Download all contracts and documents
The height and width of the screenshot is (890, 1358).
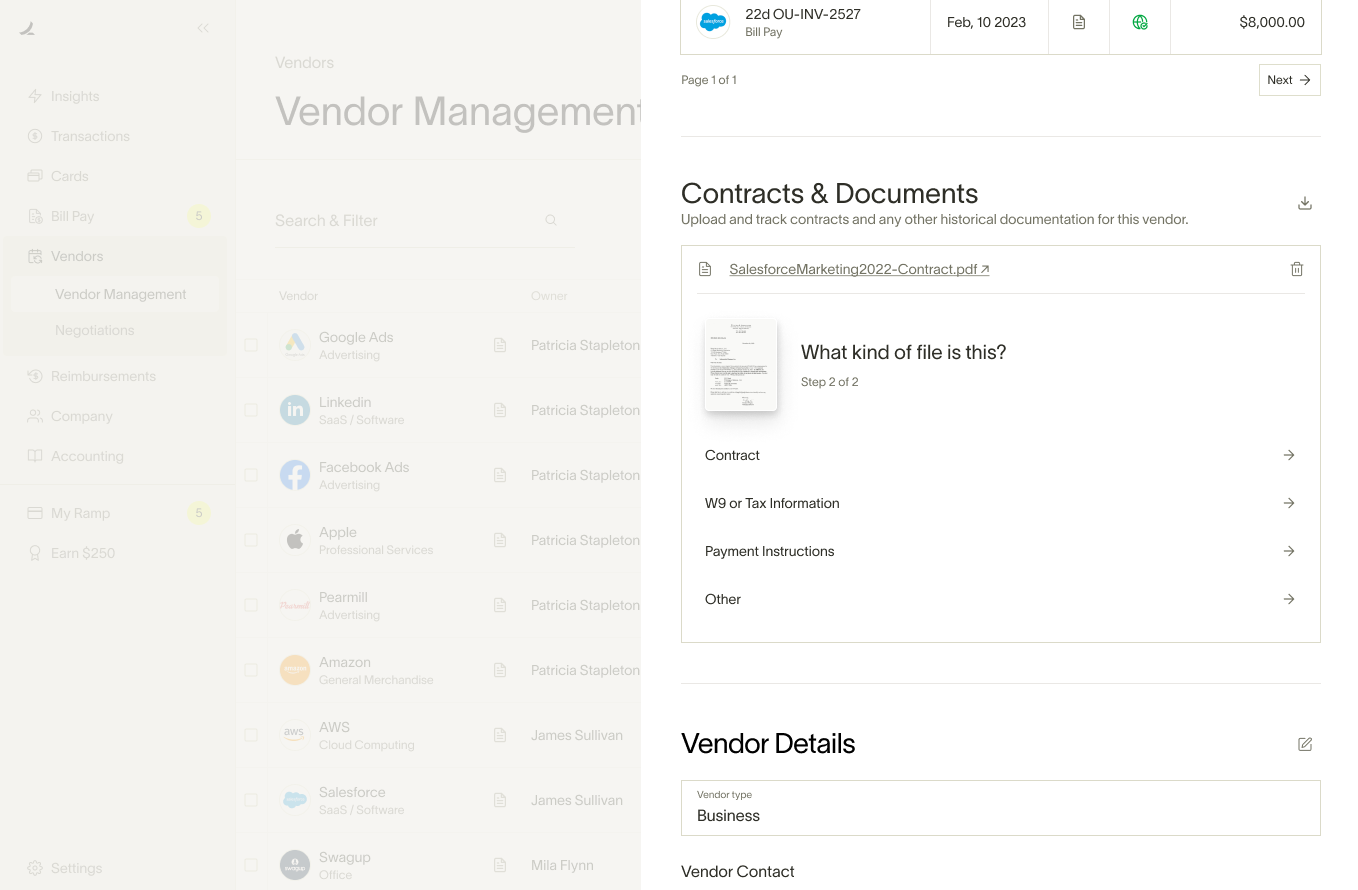tap(1305, 203)
